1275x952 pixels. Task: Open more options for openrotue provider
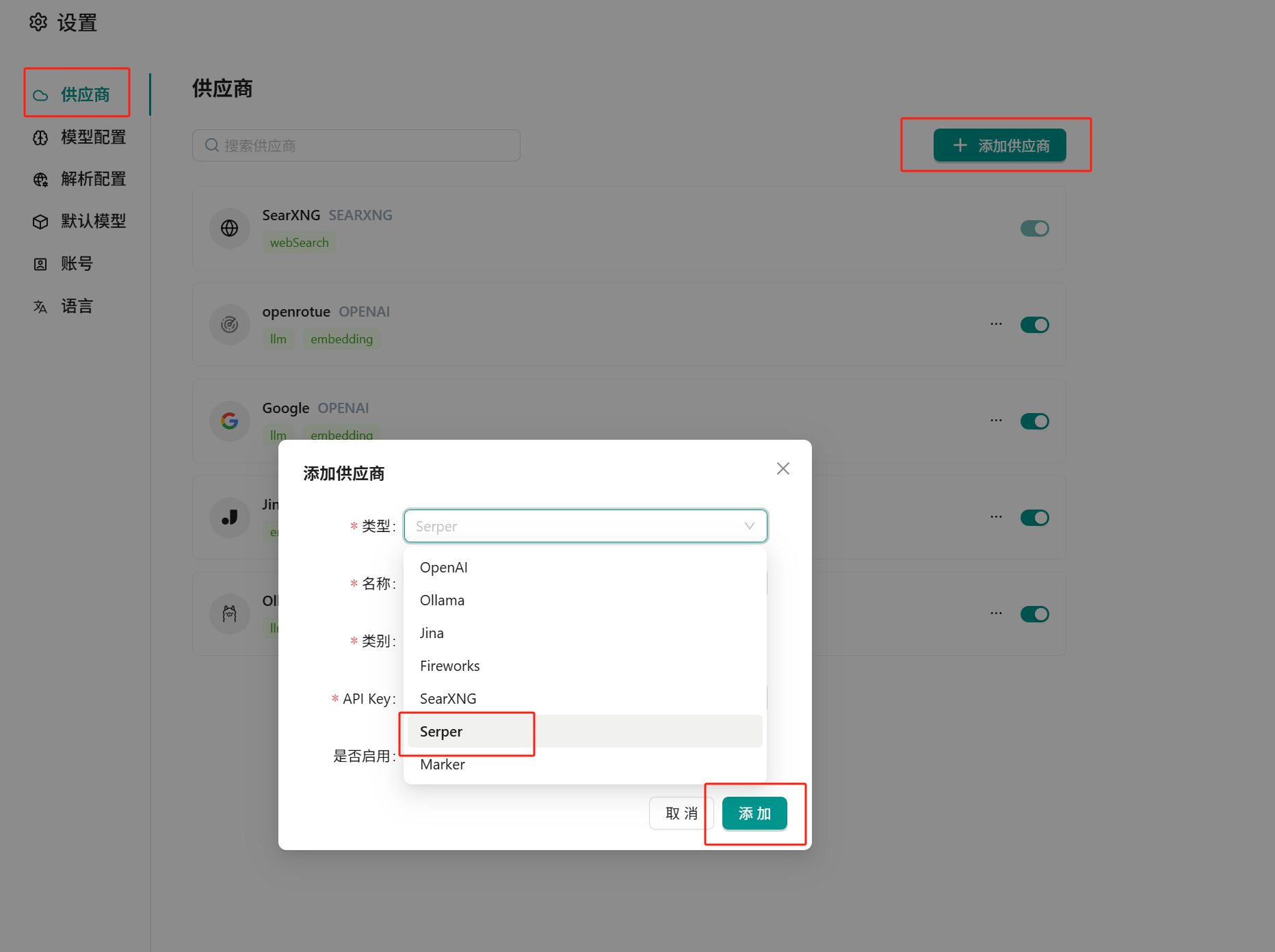pyautogui.click(x=996, y=324)
